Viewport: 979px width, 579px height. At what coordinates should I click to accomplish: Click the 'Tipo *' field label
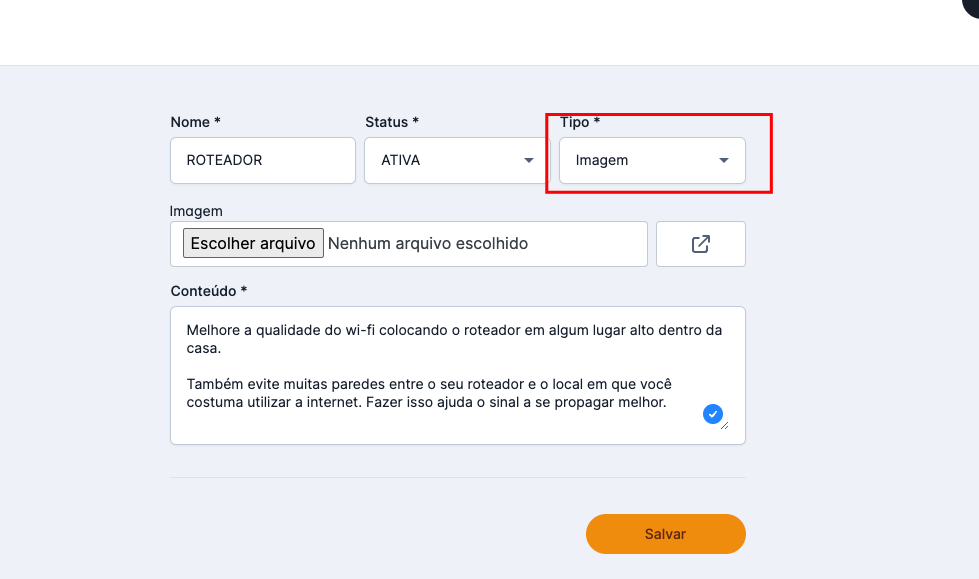tap(580, 122)
